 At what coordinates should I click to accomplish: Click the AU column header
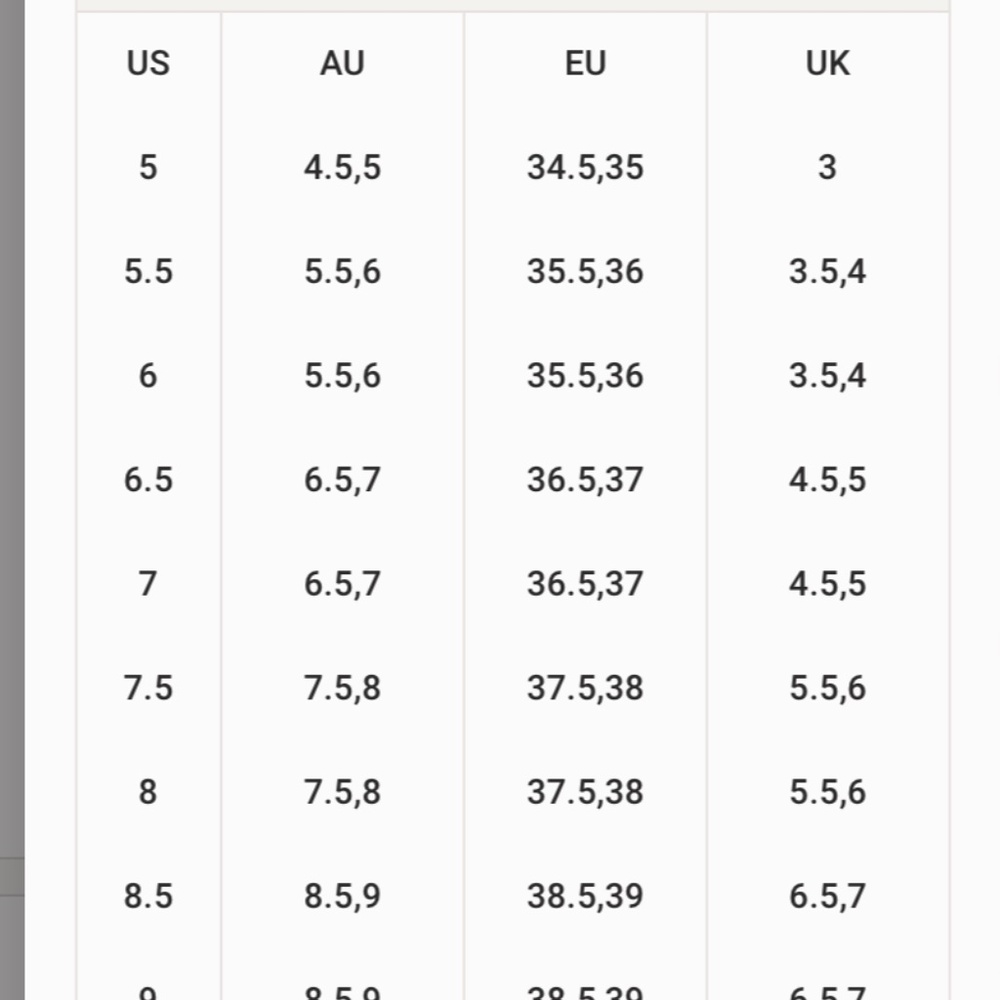point(342,63)
